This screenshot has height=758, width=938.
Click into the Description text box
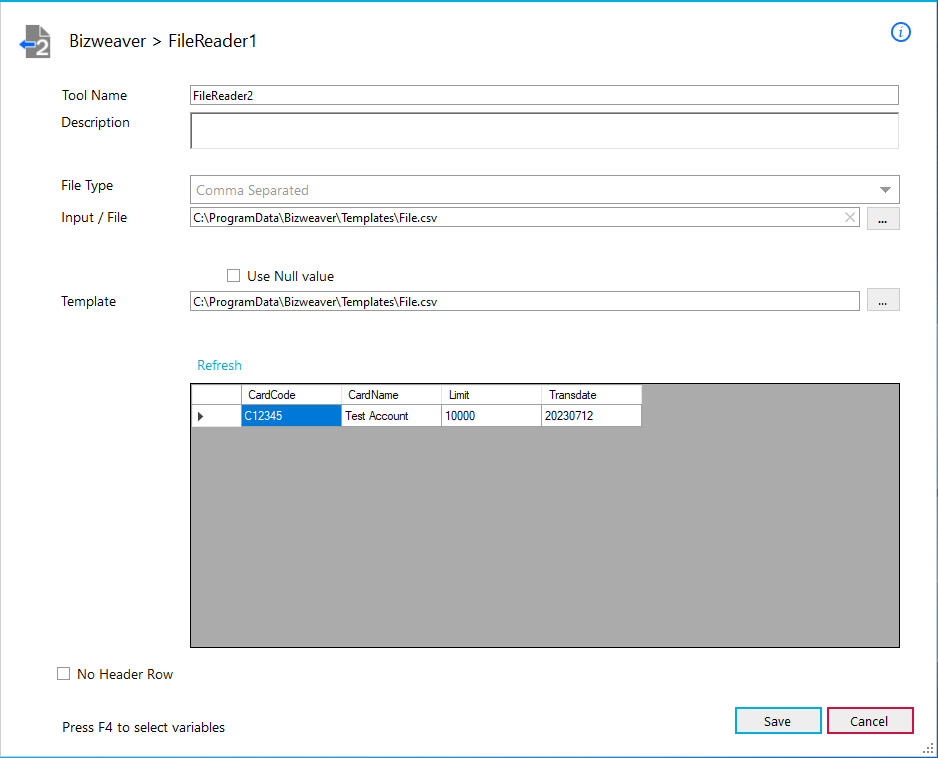(x=544, y=130)
